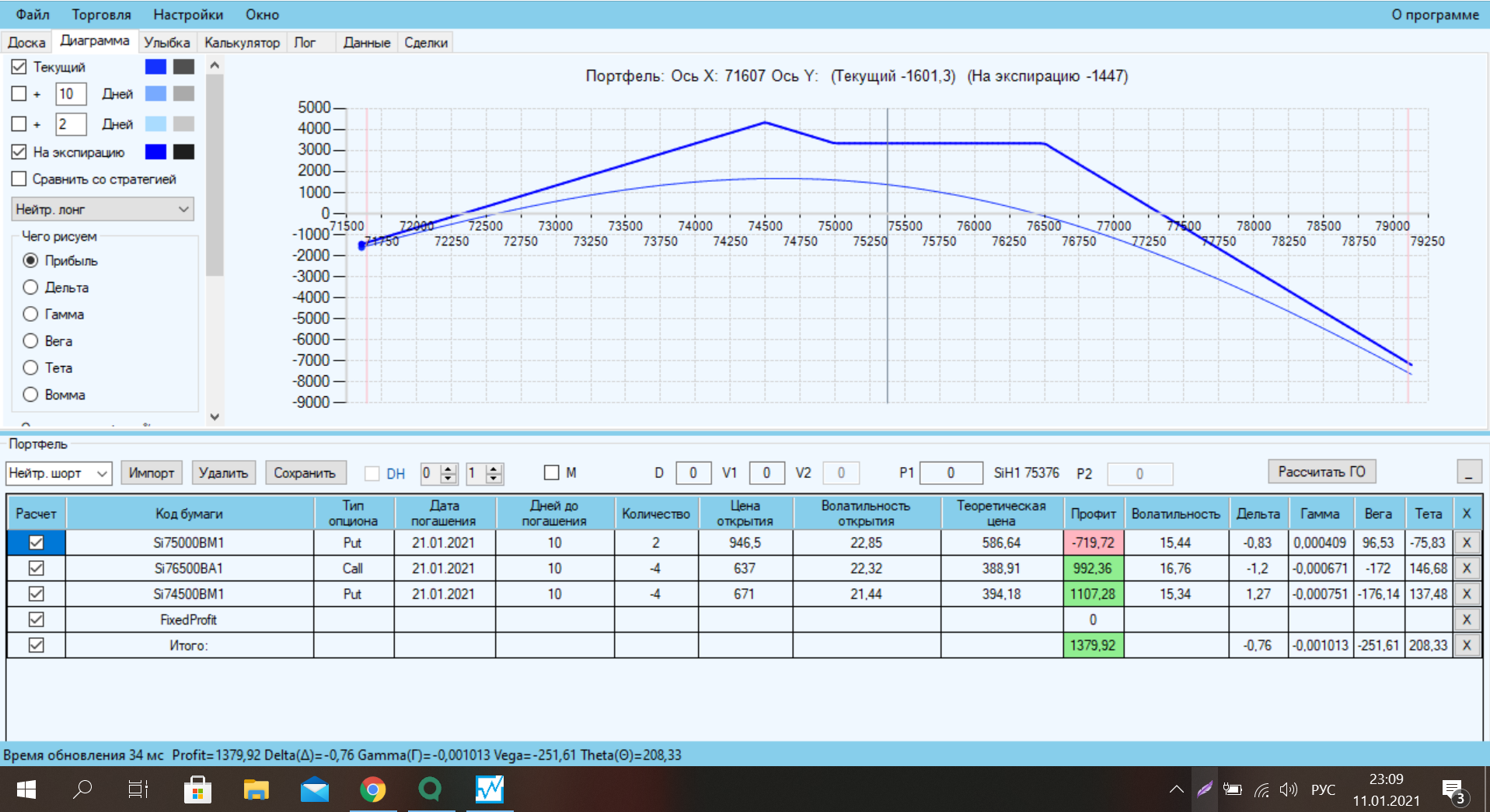Image resolution: width=1490 pixels, height=812 pixels.
Task: Enable Сравнить со стратегией checkbox
Action: [19, 179]
